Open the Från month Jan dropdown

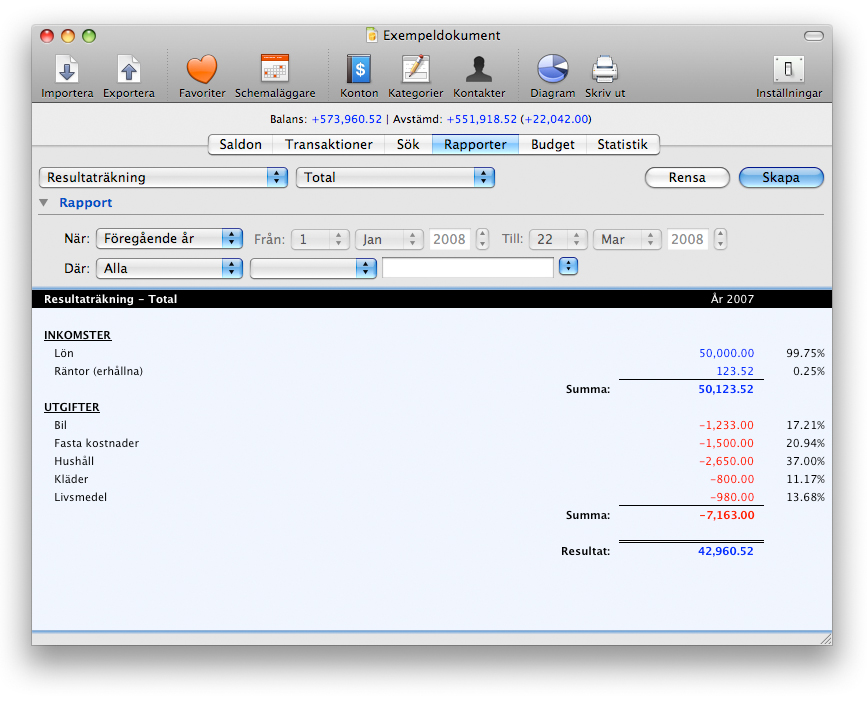(389, 239)
